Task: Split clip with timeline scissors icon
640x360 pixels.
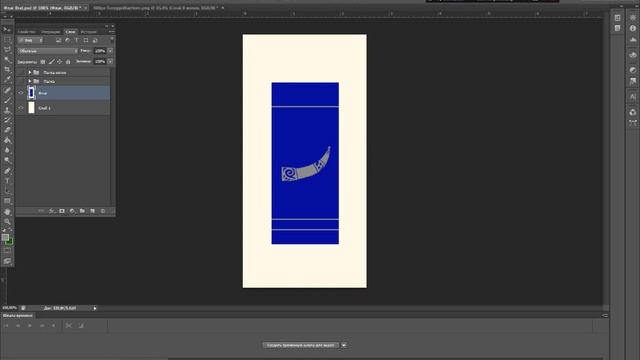Action: click(69, 326)
